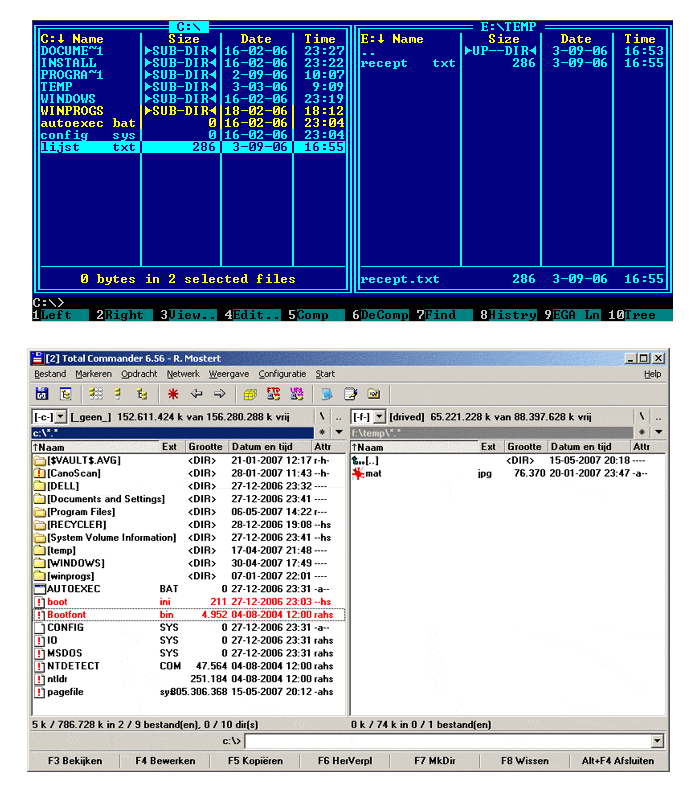700x787 pixels.
Task: Click the forward arrow toolbar icon
Action: [220, 394]
